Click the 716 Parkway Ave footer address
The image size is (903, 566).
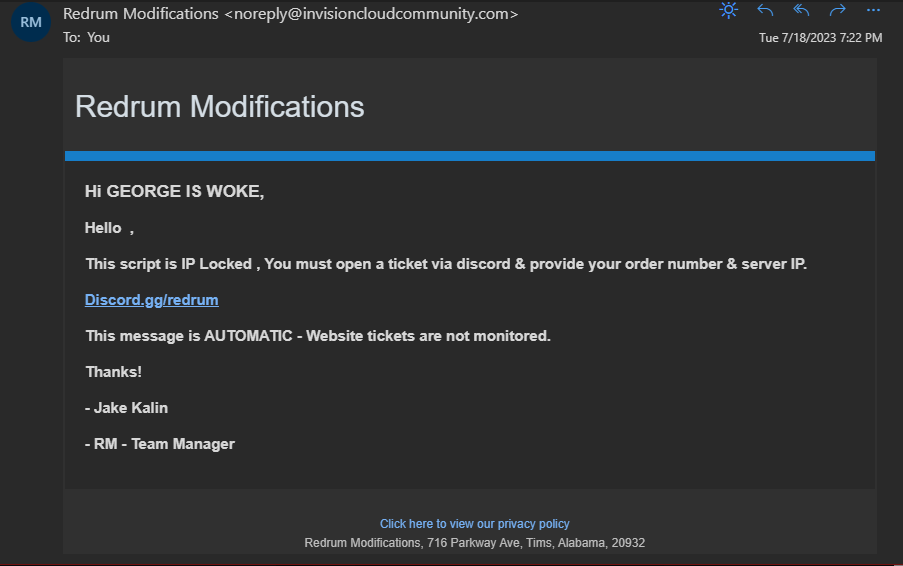(474, 543)
